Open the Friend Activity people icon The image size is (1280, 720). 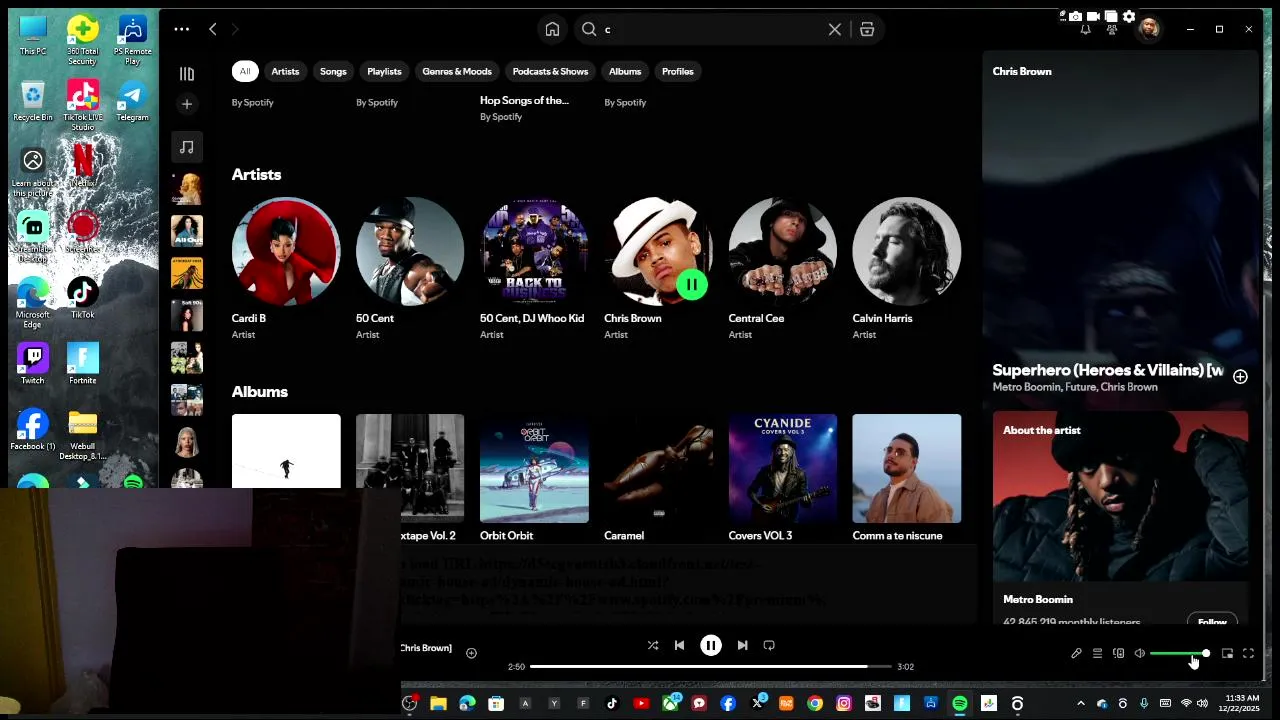point(1112,29)
